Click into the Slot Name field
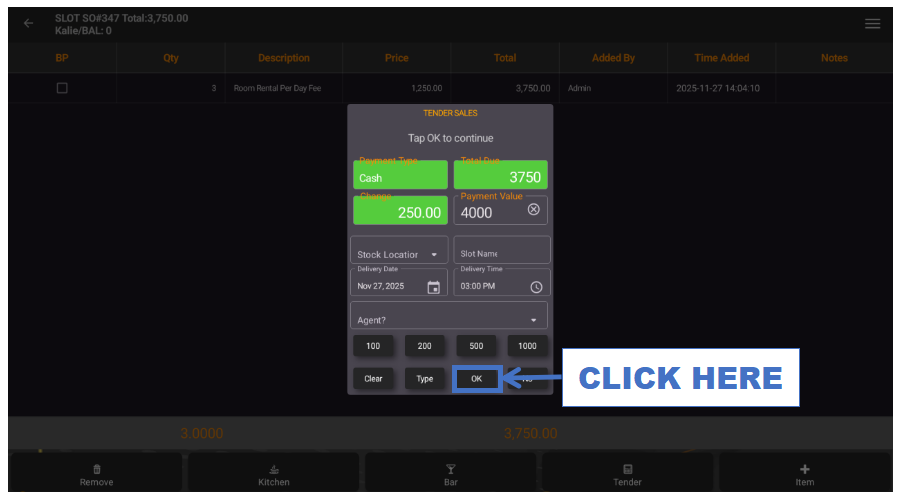The width and height of the screenshot is (902, 499). tap(502, 250)
